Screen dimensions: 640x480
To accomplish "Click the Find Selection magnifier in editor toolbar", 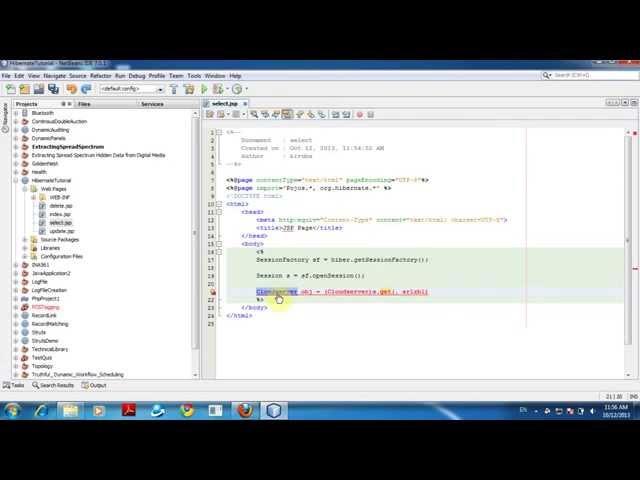I will [x=254, y=115].
